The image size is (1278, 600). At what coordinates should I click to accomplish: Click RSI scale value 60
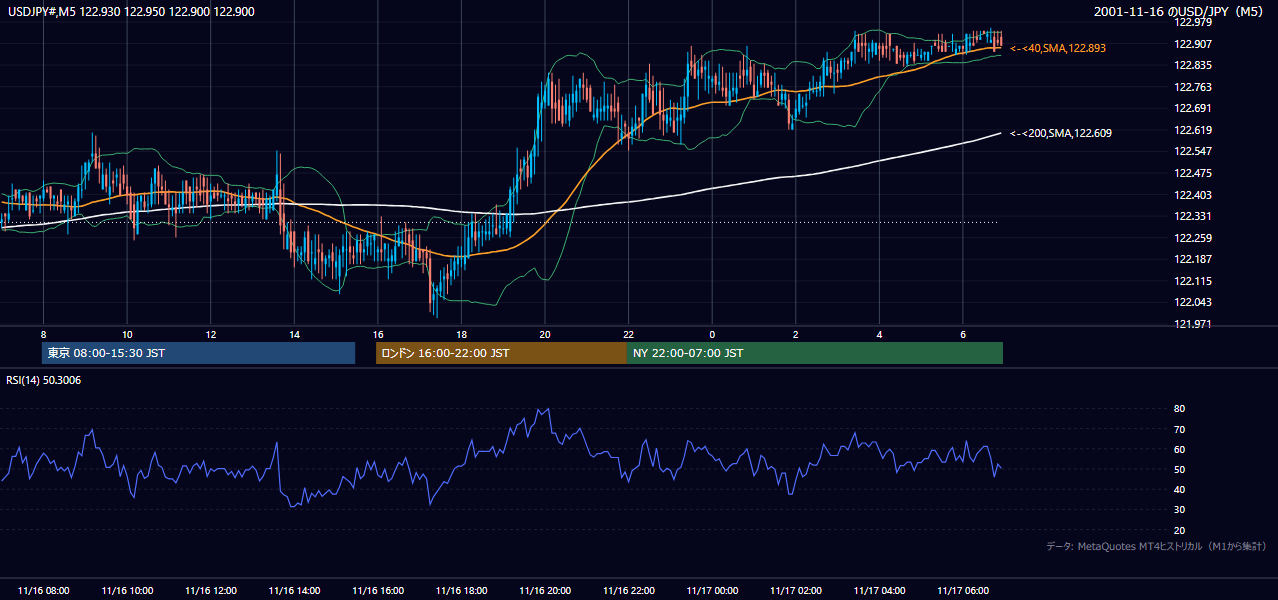click(1179, 449)
